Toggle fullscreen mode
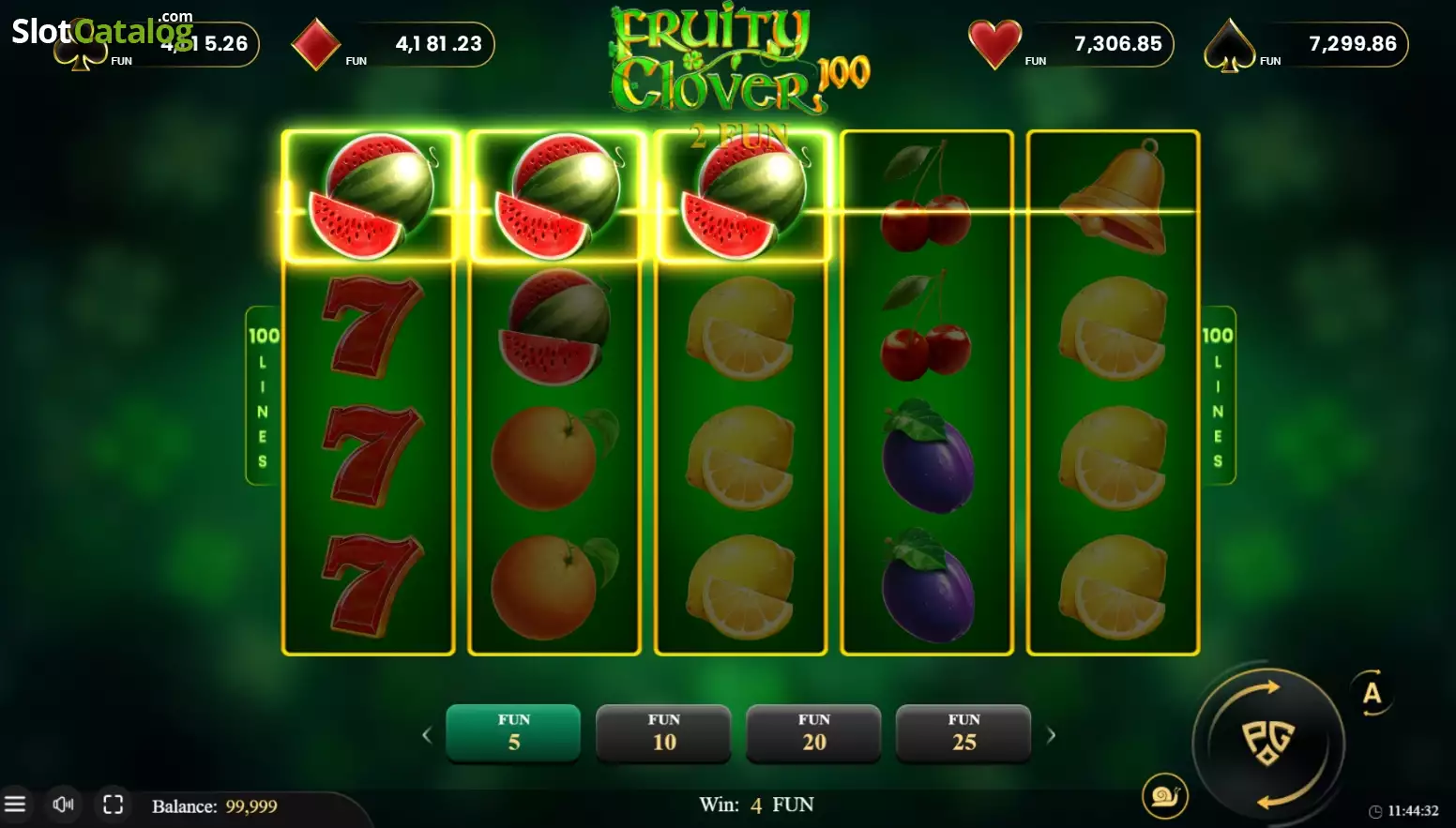1456x828 pixels. click(114, 805)
